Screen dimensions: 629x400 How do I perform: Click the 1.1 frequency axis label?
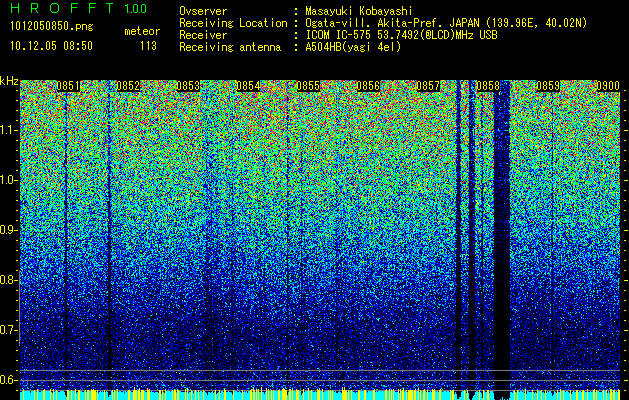[x=9, y=130]
